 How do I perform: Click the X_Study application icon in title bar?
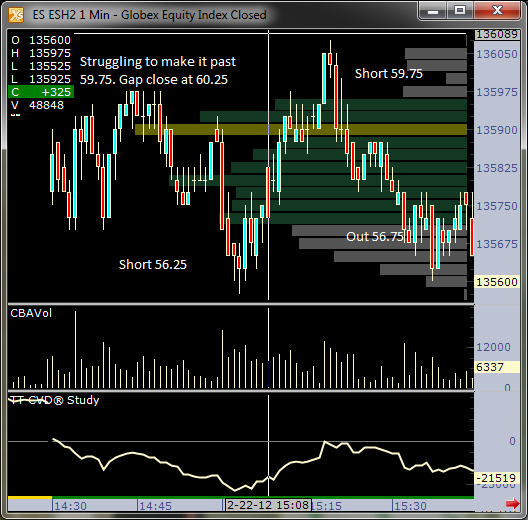tap(16, 15)
